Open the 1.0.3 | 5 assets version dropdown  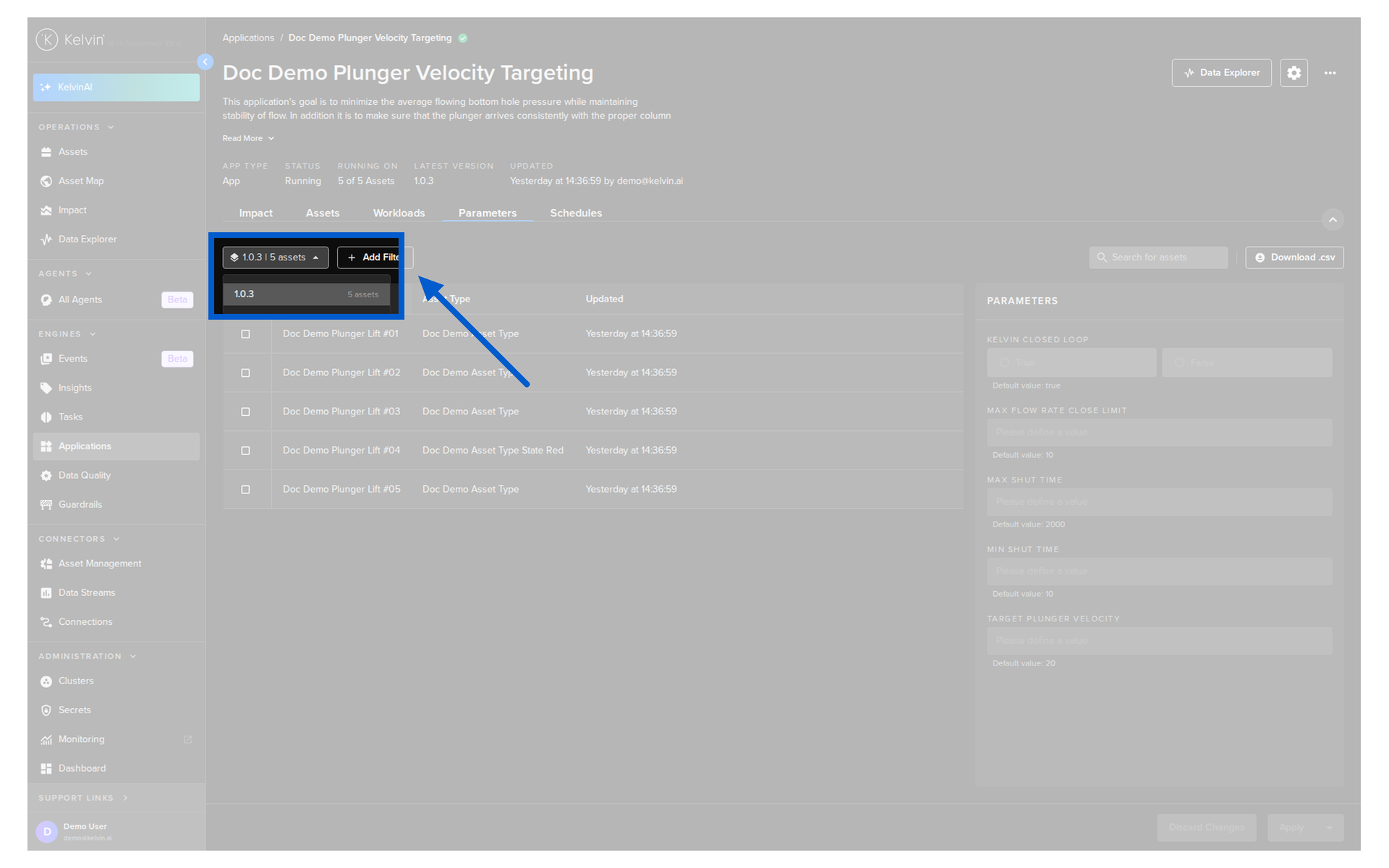275,258
